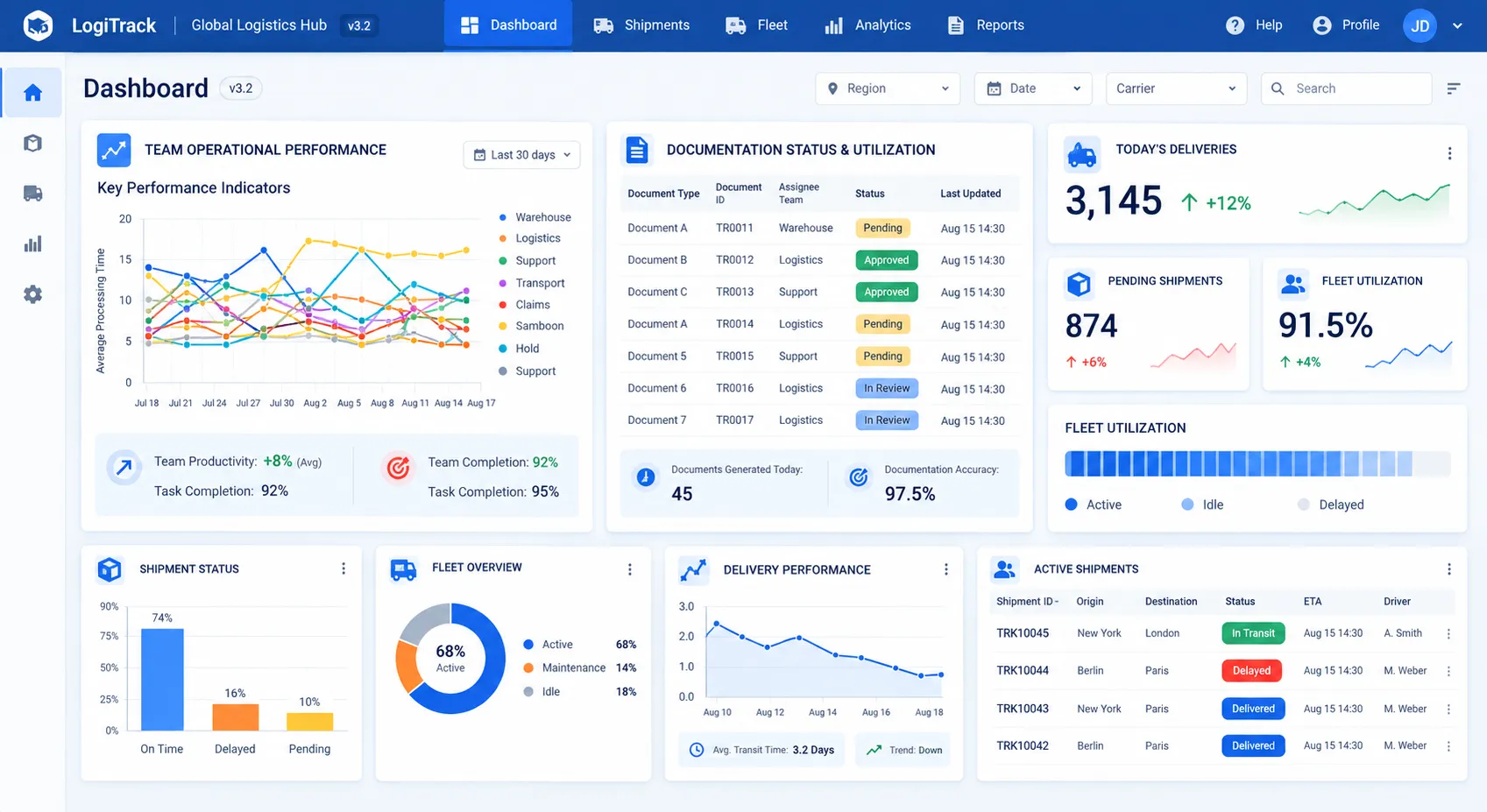Open the Date filter dropdown
This screenshot has height=812, width=1487.
tap(1033, 88)
